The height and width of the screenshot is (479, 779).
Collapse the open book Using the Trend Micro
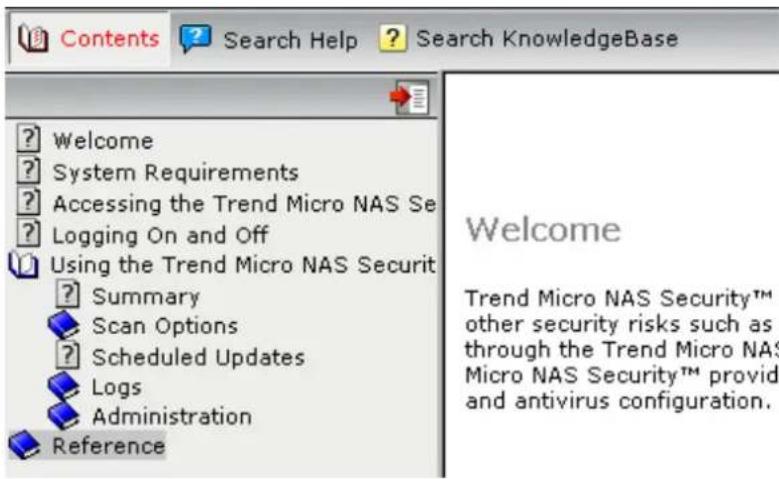tap(23, 265)
